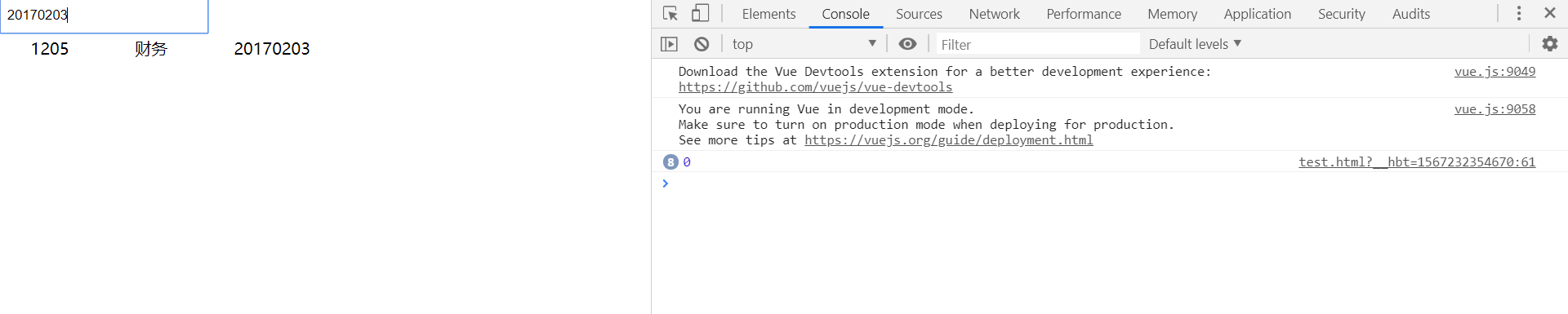Screen dimensions: 1568x314
Task: Toggle the device toolbar icon
Action: [x=700, y=14]
